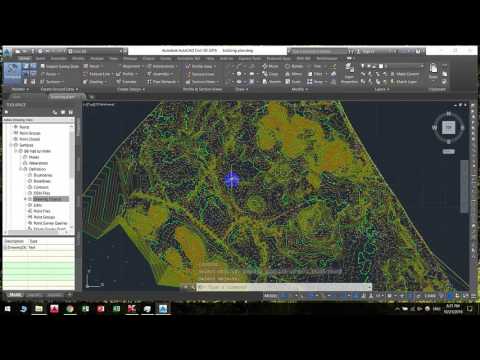Open the Layer Properties manager
The image size is (480, 360).
(349, 73)
